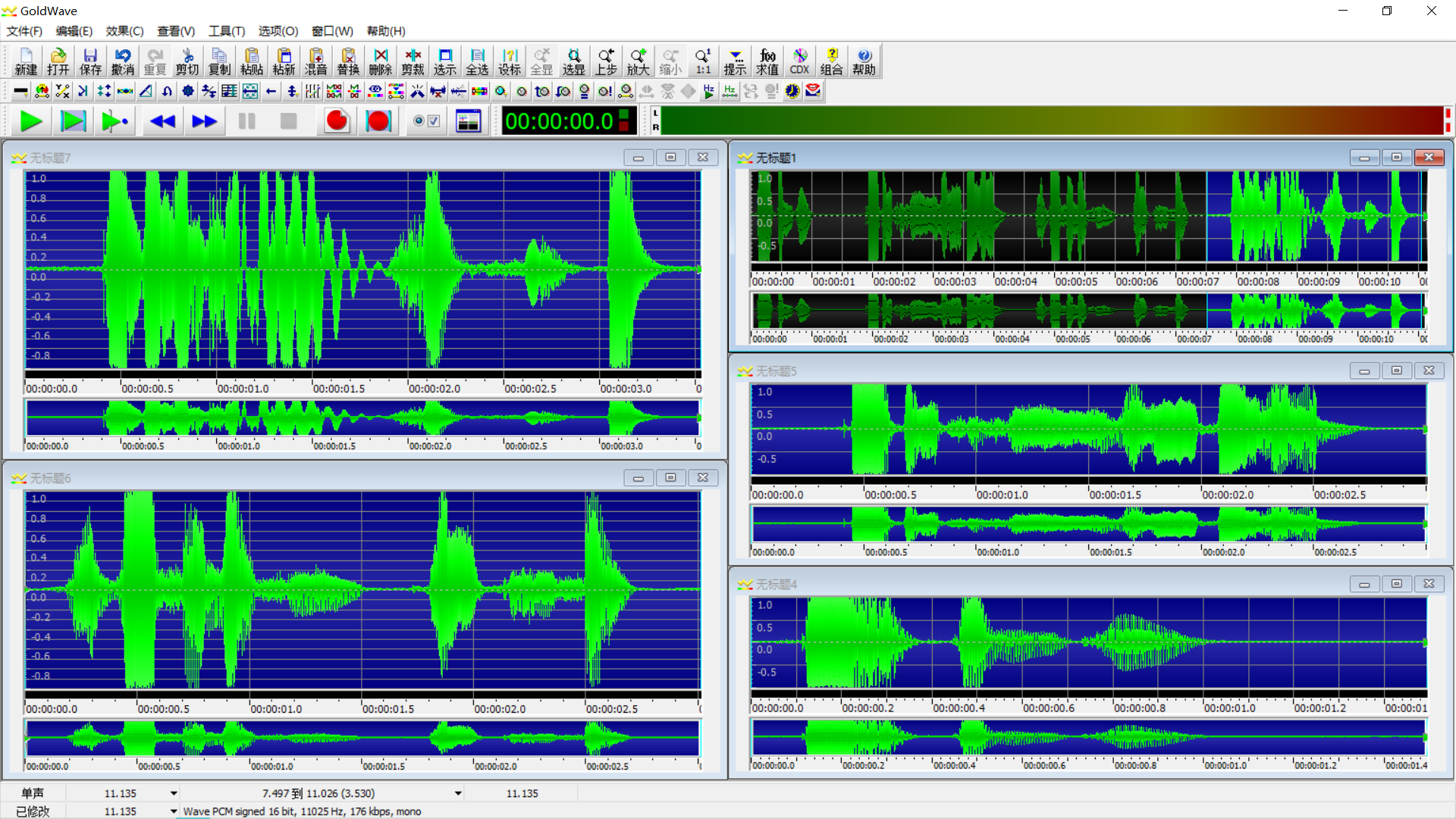
Task: Click the 无标题6 overview waveform strip
Action: [362, 738]
